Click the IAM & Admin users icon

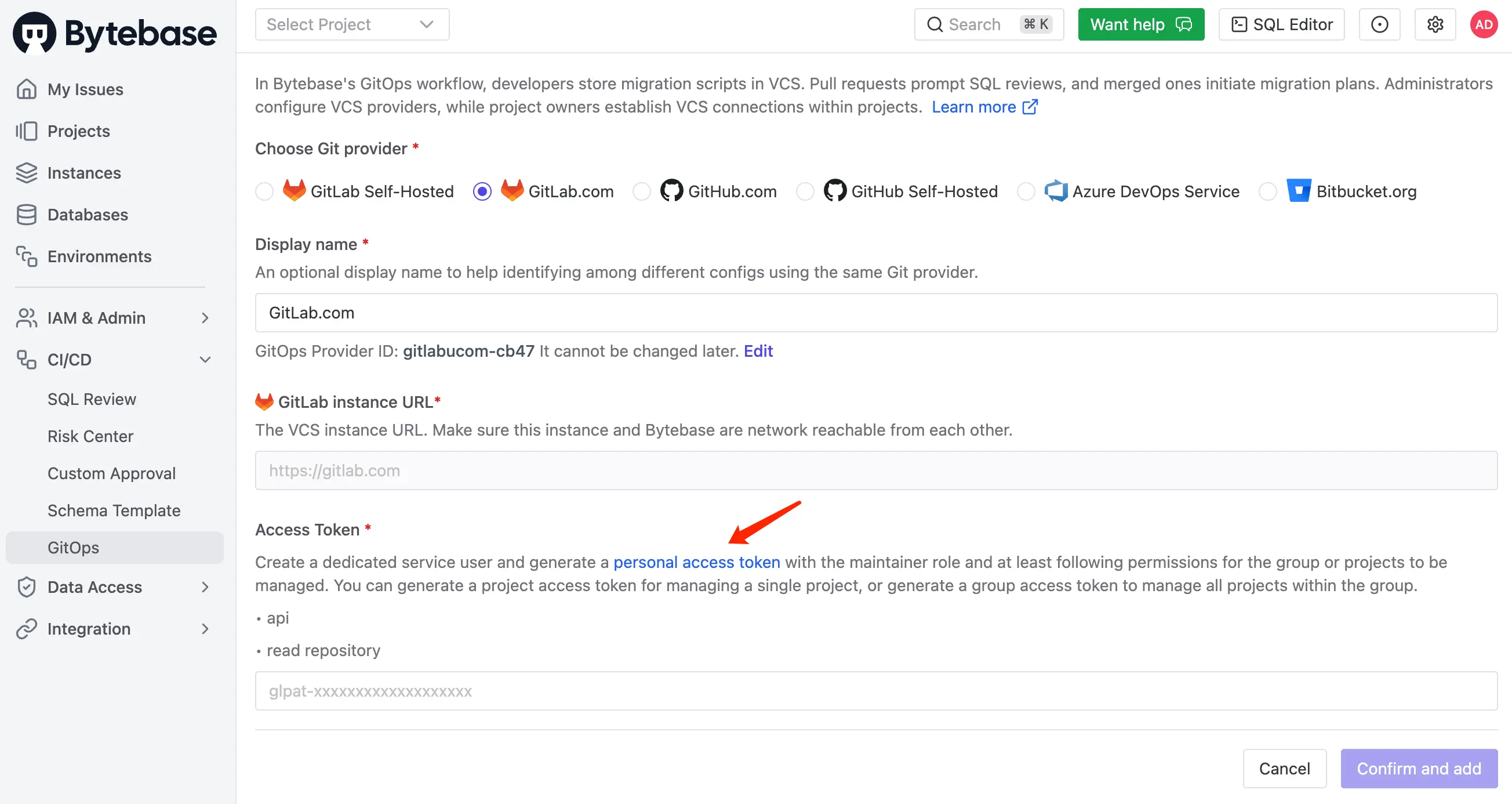tap(27, 318)
